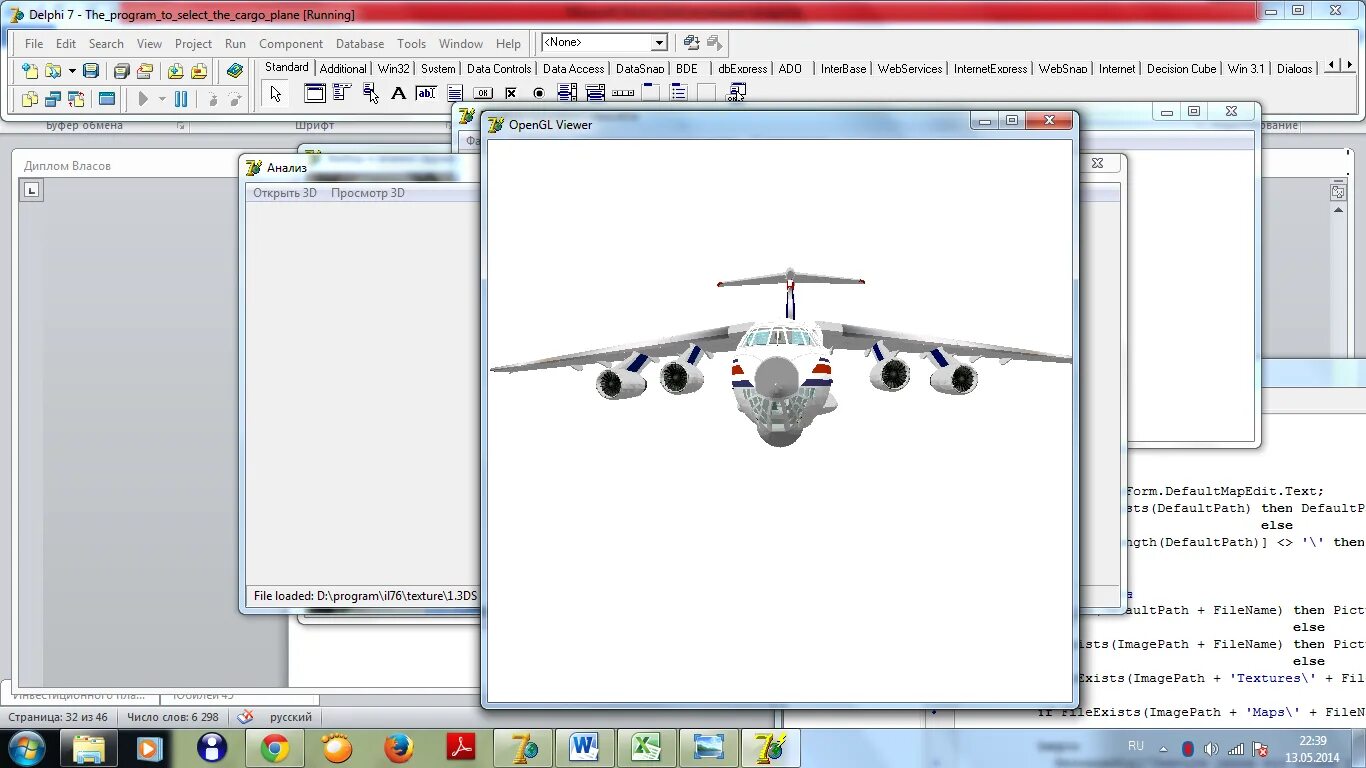Open the Run menu
The height and width of the screenshot is (768, 1366).
coord(235,44)
